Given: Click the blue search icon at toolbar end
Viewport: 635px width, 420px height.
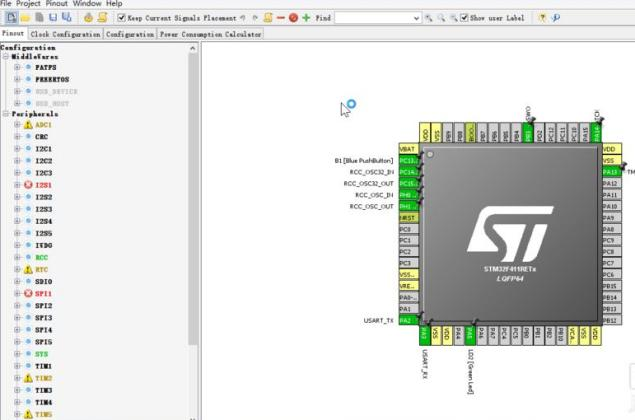Looking at the screenshot, I should (556, 17).
